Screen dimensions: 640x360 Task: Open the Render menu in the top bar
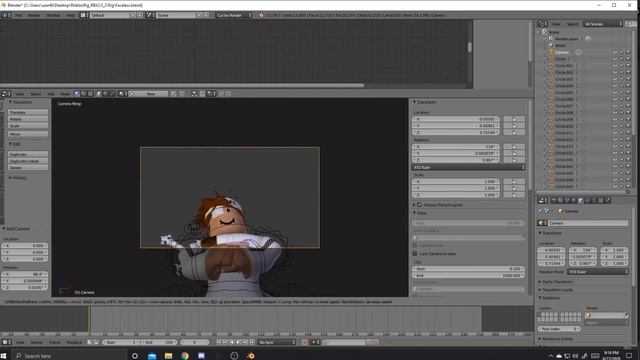(34, 15)
